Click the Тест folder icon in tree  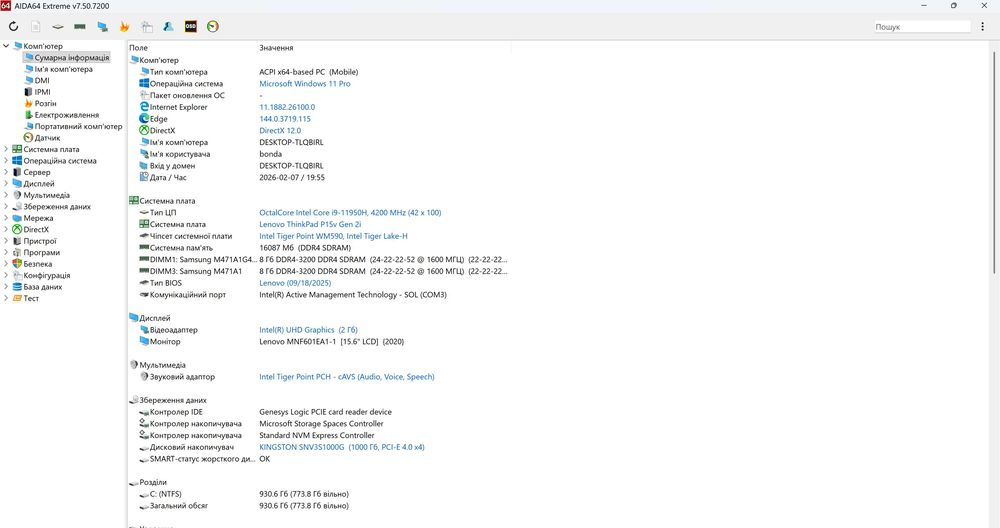[x=17, y=298]
